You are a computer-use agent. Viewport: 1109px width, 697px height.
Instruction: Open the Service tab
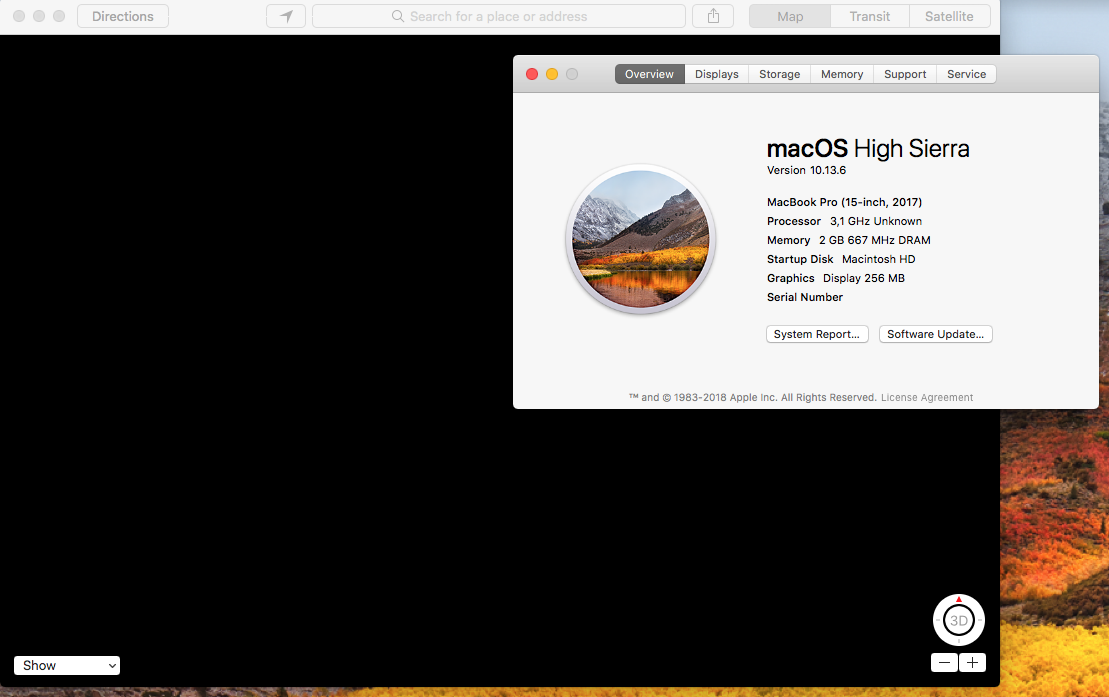coord(966,74)
